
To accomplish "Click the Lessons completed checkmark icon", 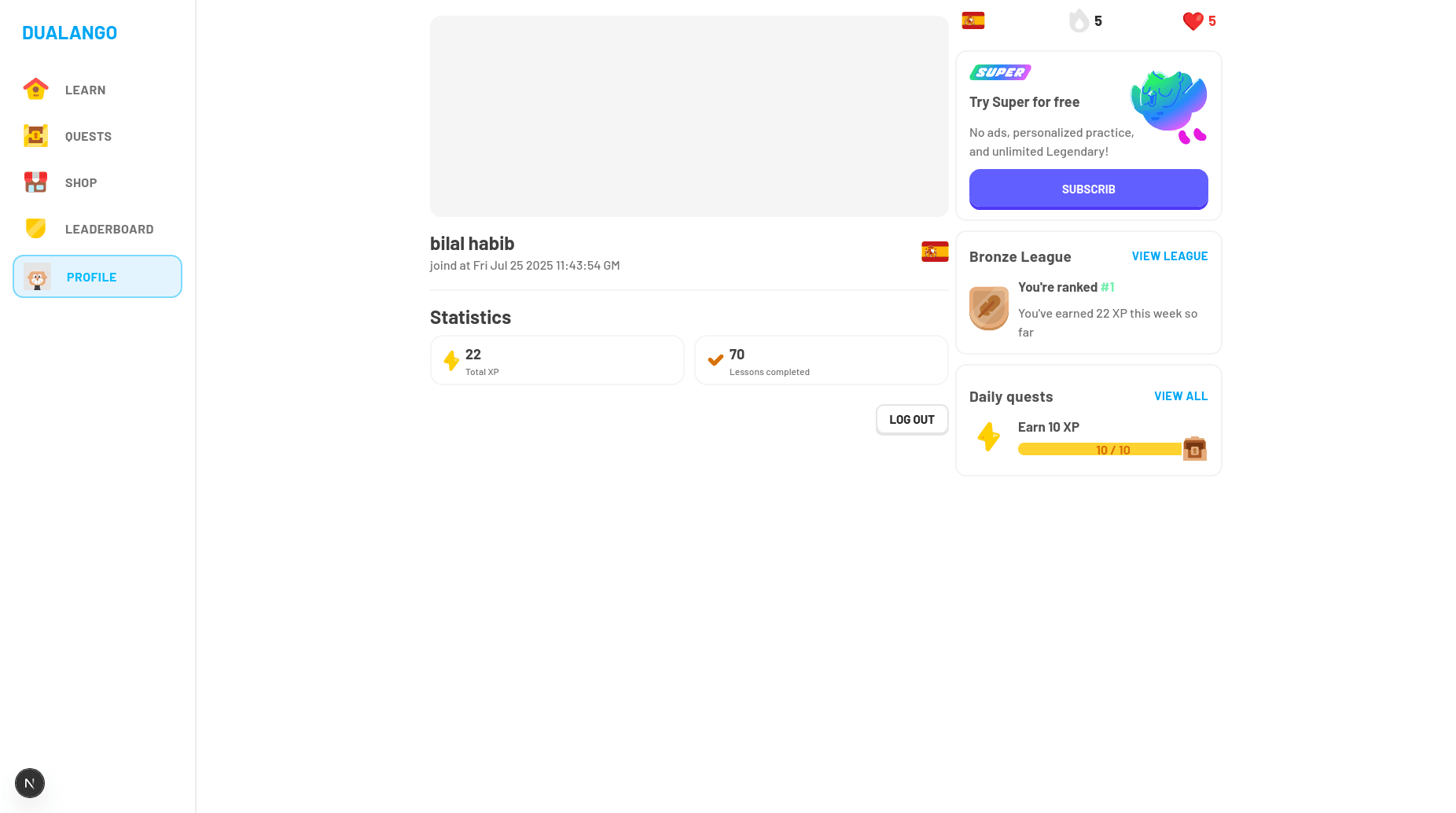I will click(715, 360).
